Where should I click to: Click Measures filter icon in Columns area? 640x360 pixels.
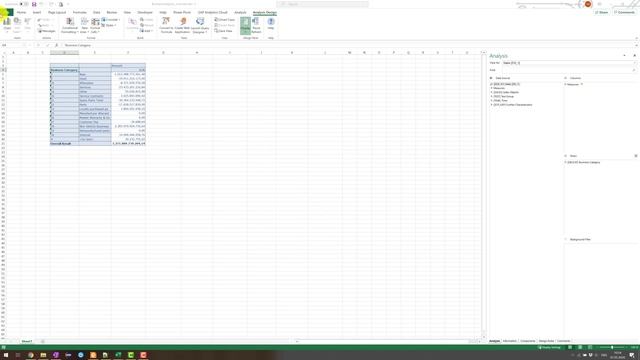(582, 84)
